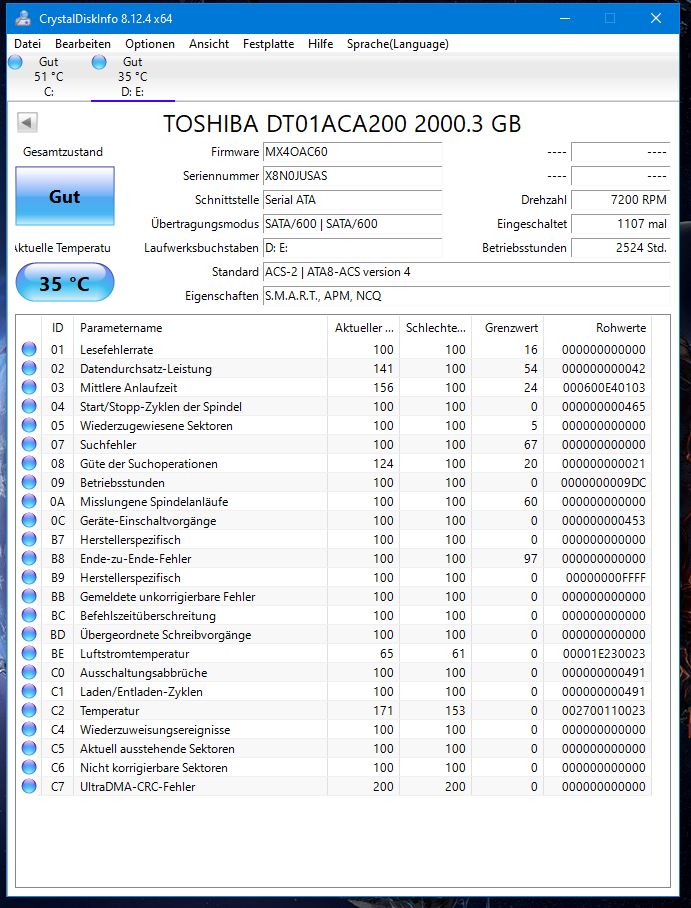Click the Seriennummer field X8N0JUSAS
Screen dimensions: 691x908
point(352,176)
